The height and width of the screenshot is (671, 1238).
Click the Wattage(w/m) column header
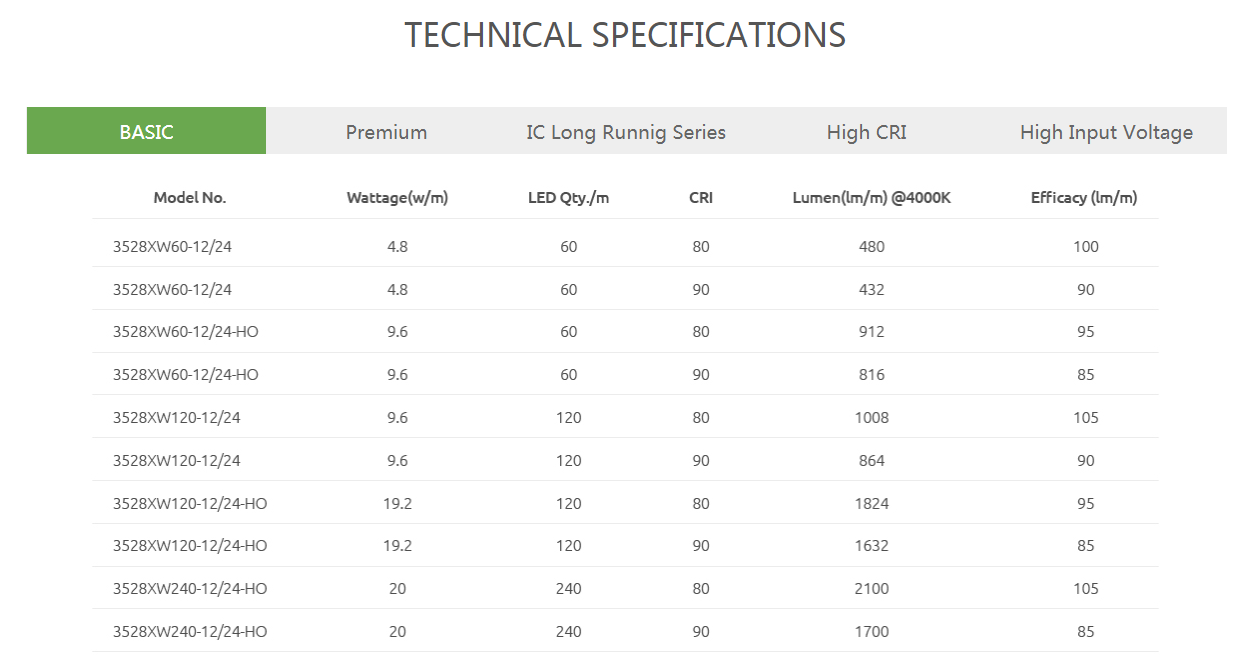[x=397, y=198]
